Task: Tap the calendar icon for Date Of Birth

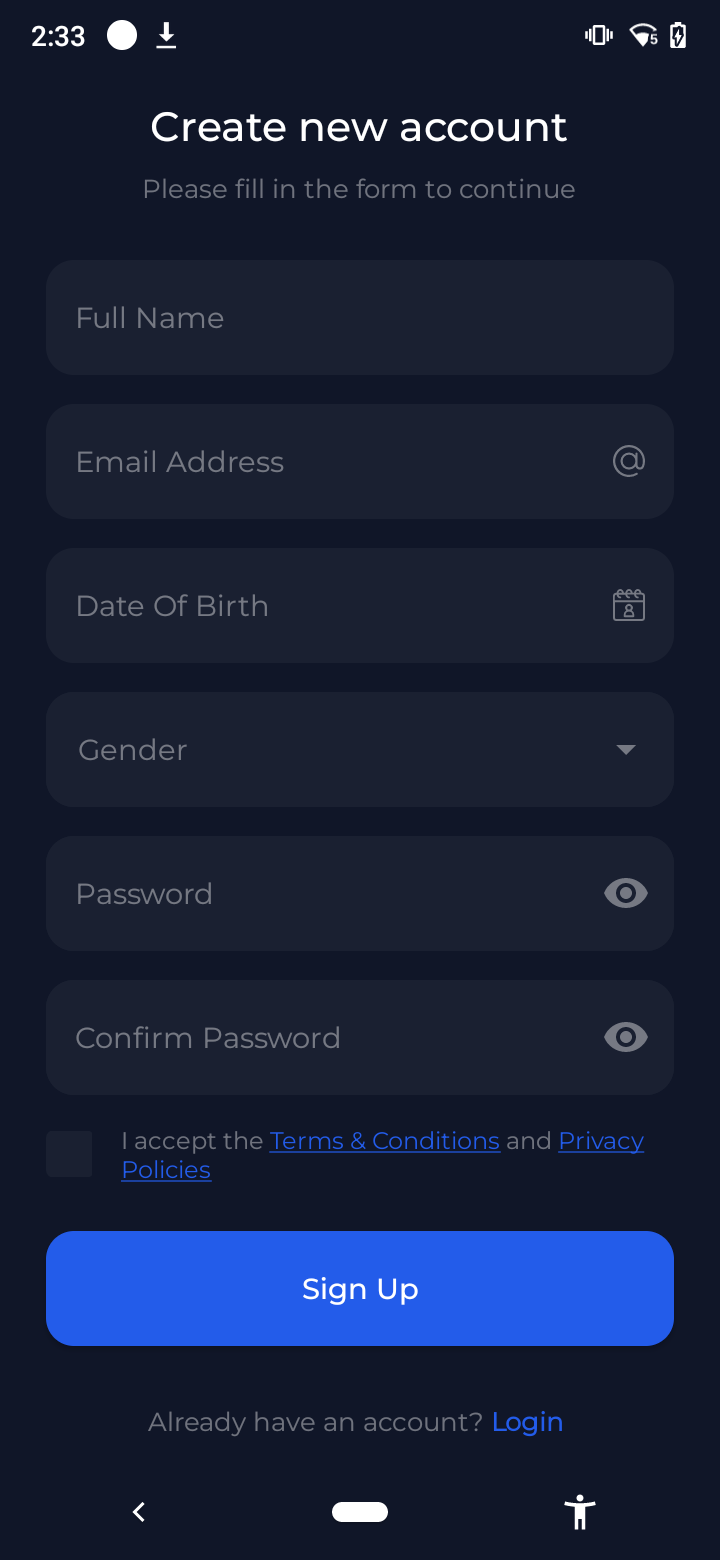Action: [628, 605]
